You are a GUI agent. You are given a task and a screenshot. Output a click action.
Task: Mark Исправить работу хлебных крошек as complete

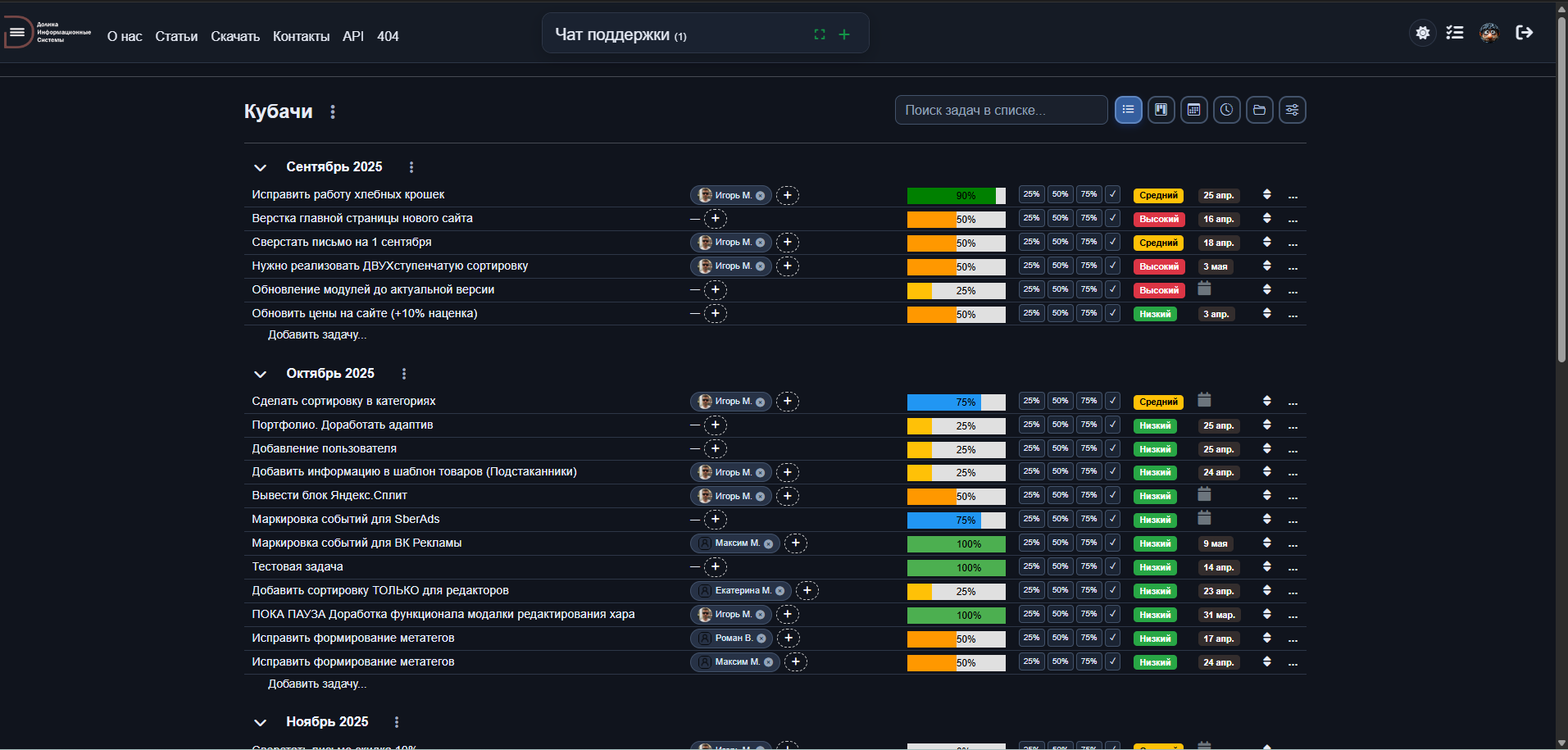[x=1112, y=195]
